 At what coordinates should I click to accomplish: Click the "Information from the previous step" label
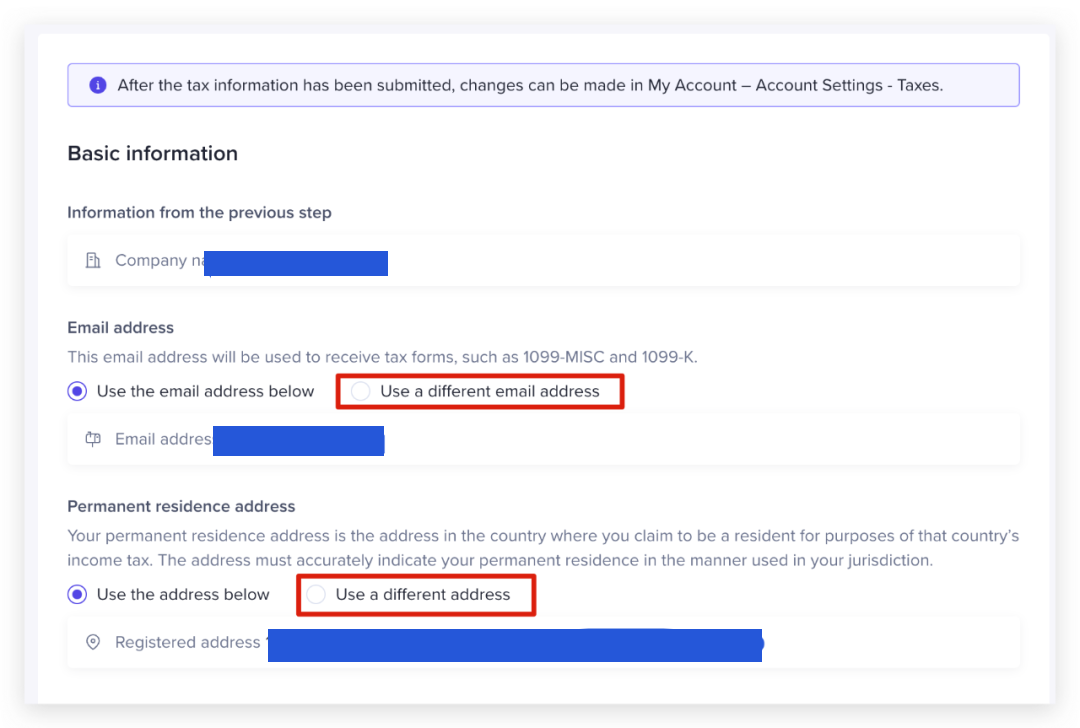199,212
